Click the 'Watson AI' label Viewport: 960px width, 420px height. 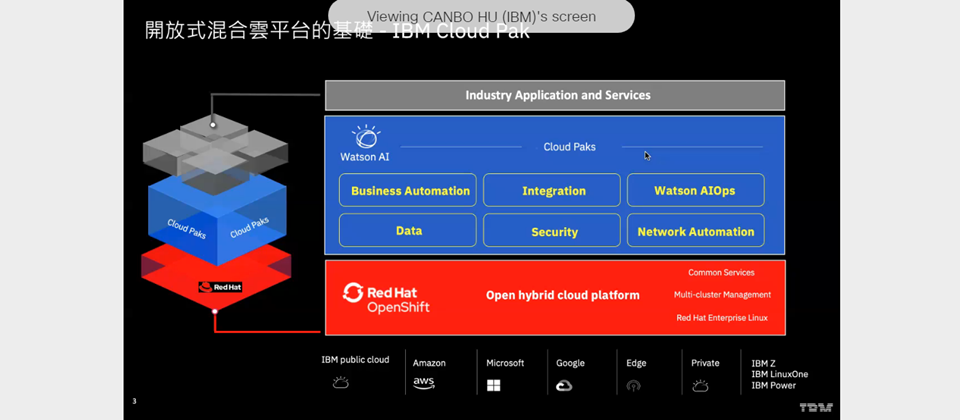[x=365, y=157]
